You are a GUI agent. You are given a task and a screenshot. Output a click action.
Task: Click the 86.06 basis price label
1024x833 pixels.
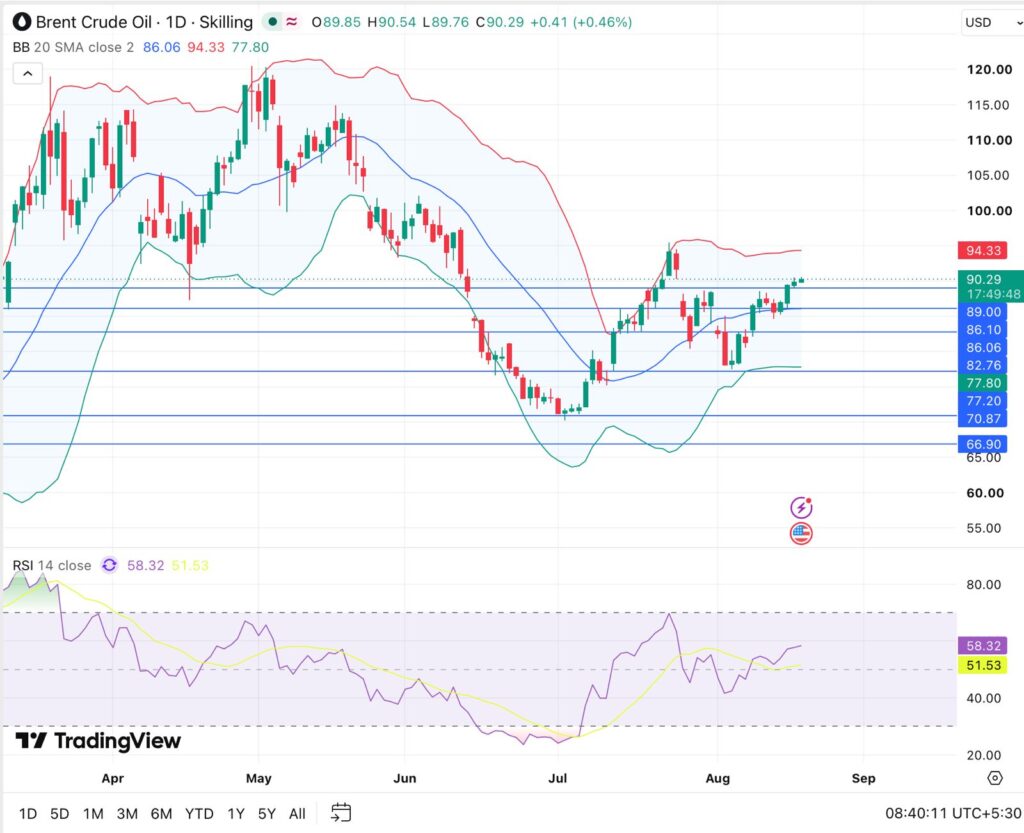point(983,347)
